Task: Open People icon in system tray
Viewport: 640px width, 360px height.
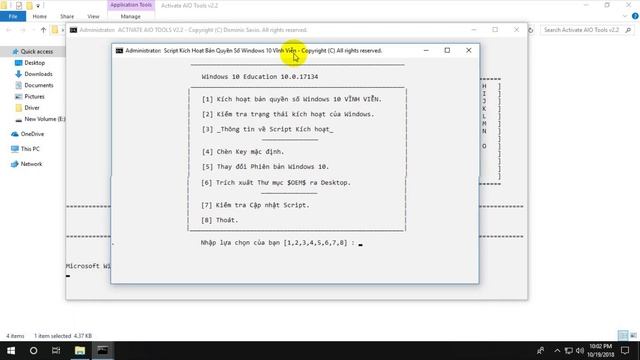Action: tap(540, 351)
